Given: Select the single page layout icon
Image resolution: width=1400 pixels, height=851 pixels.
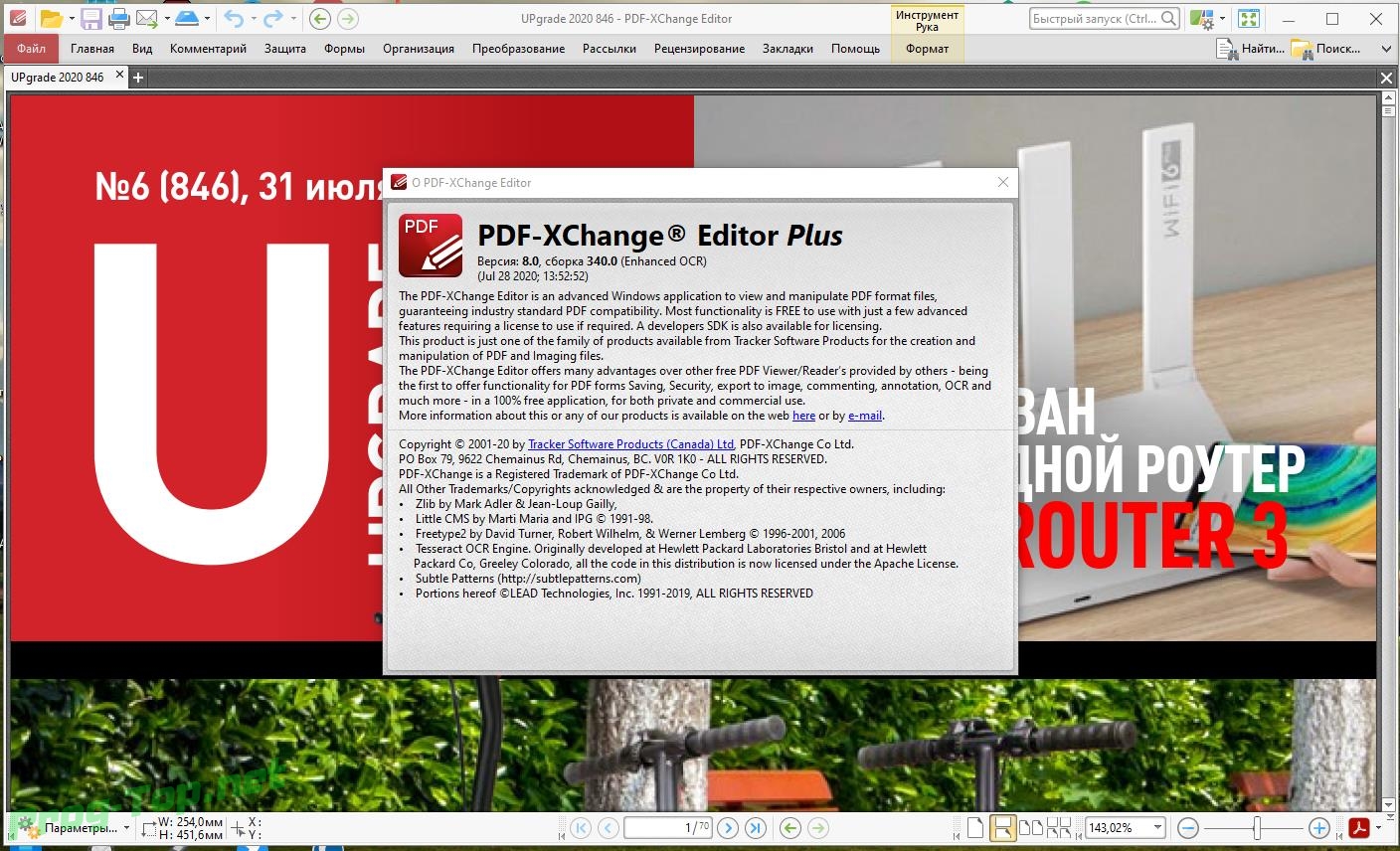Looking at the screenshot, I should tap(975, 827).
